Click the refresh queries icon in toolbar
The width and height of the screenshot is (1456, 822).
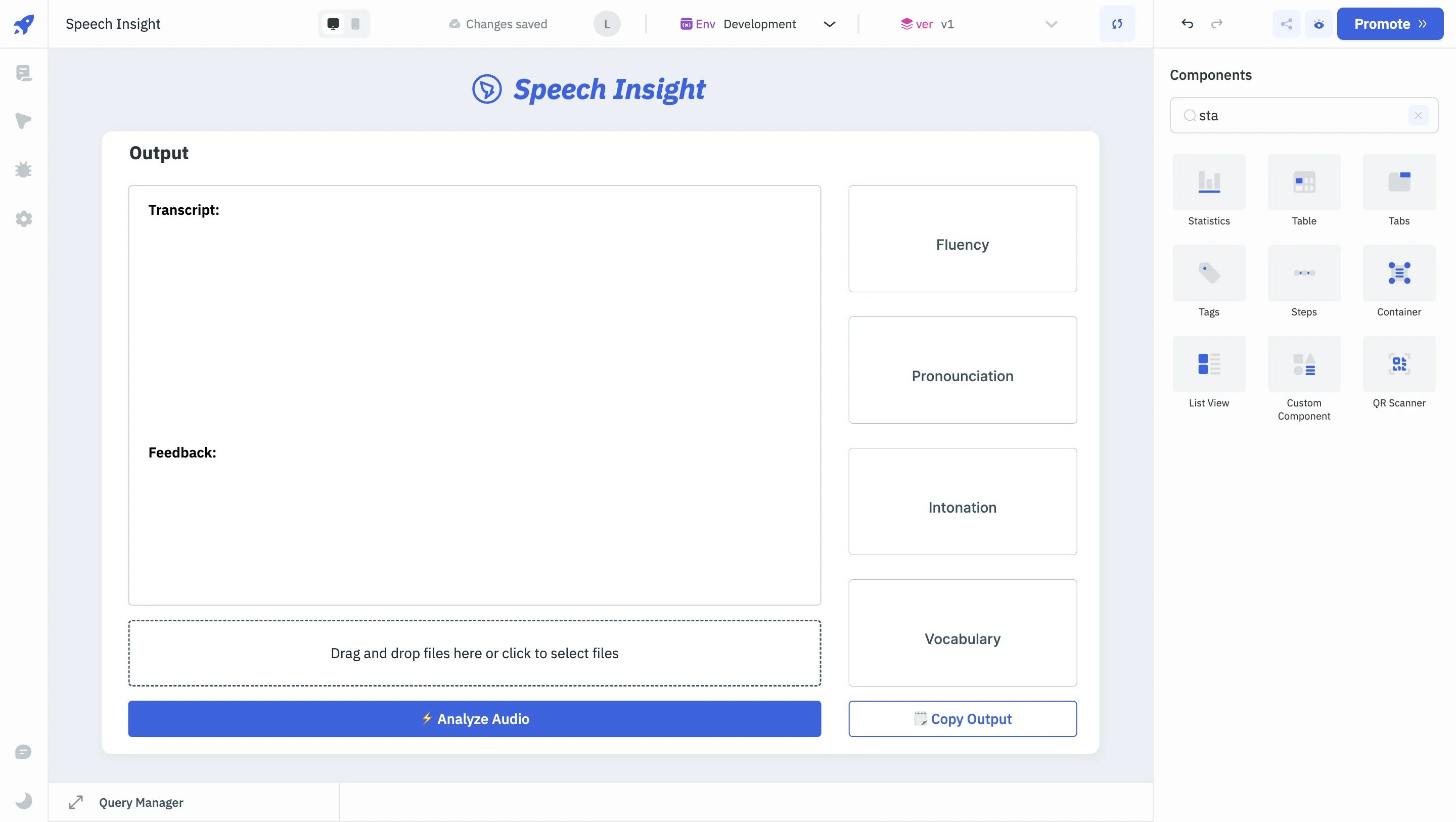(1117, 24)
